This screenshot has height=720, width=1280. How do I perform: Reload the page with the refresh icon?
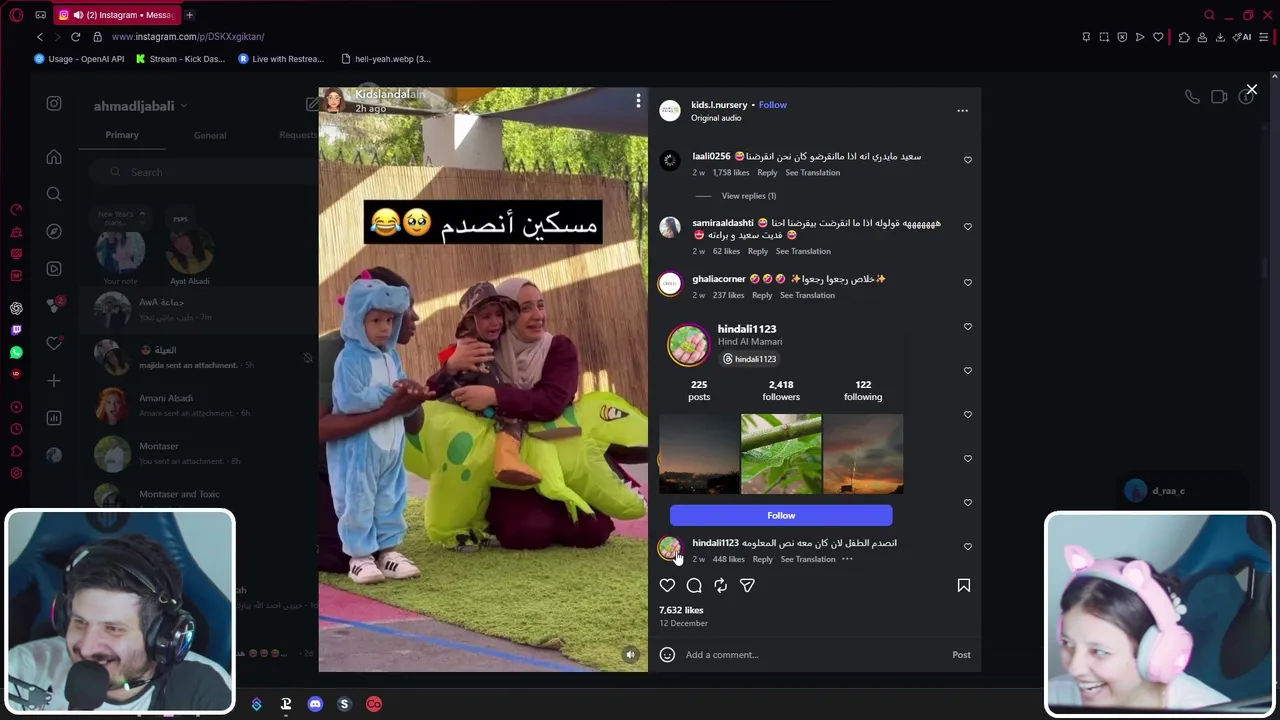pos(75,37)
